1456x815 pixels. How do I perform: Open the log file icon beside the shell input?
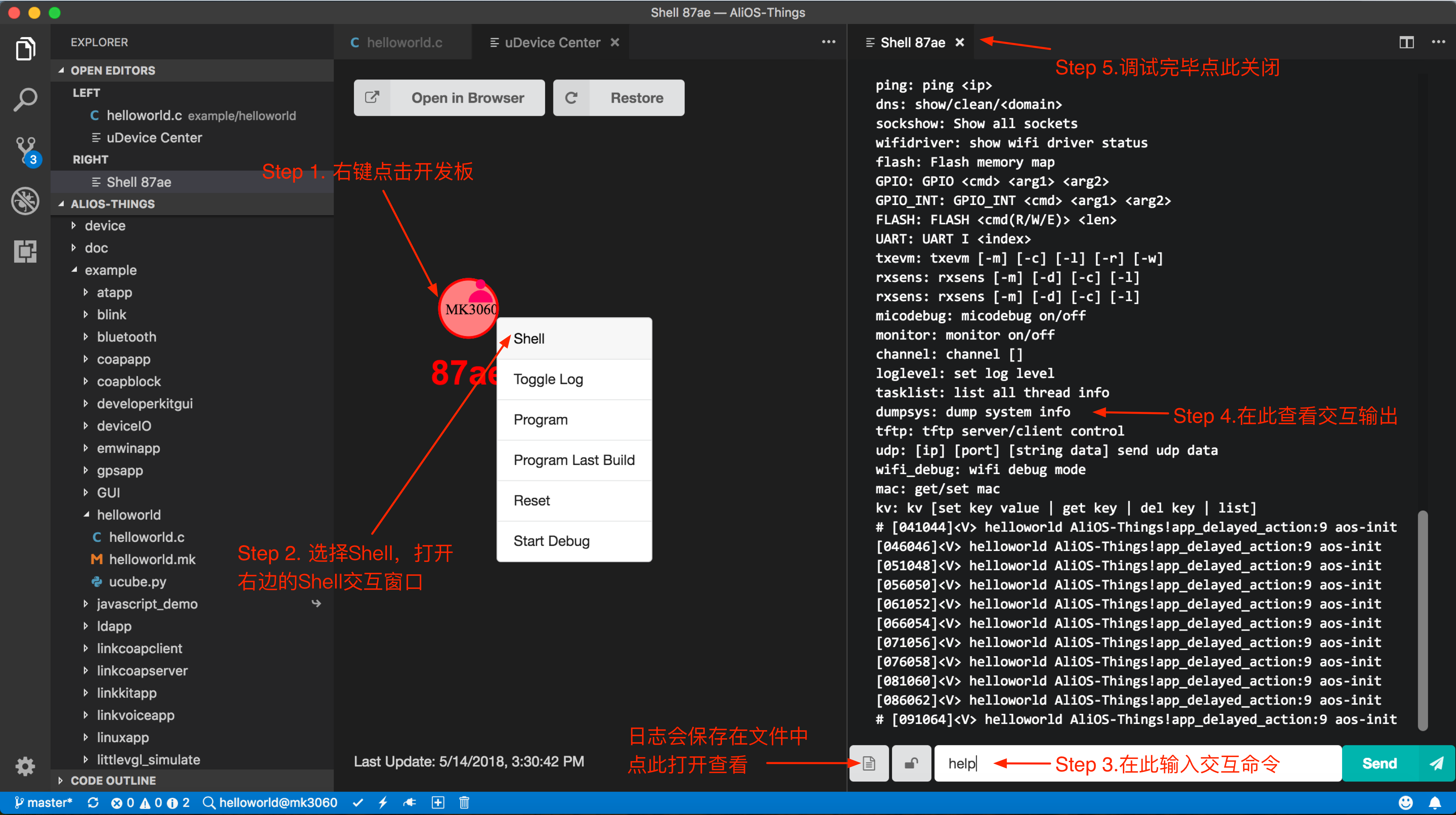869,763
